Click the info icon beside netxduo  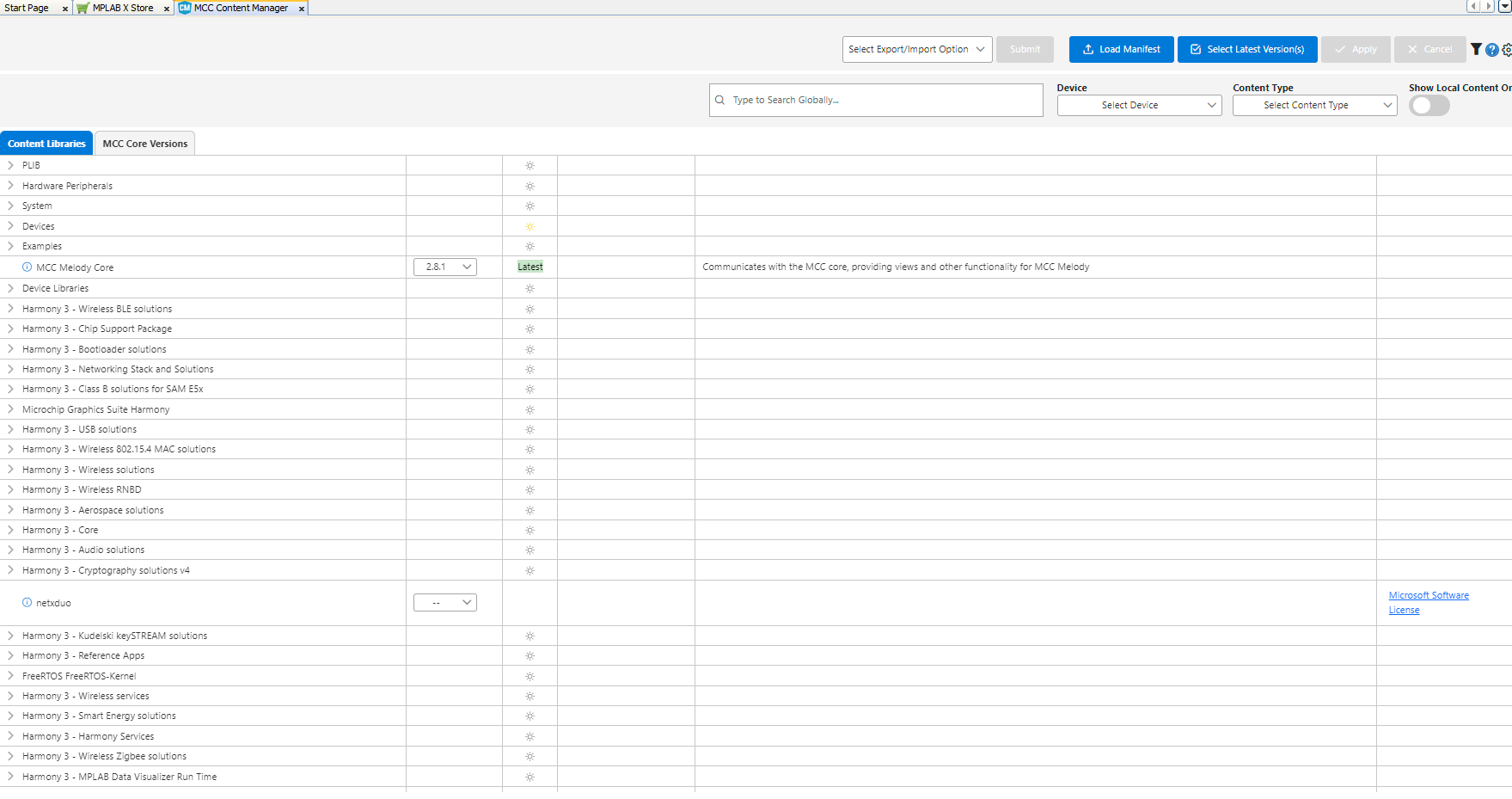tap(27, 603)
